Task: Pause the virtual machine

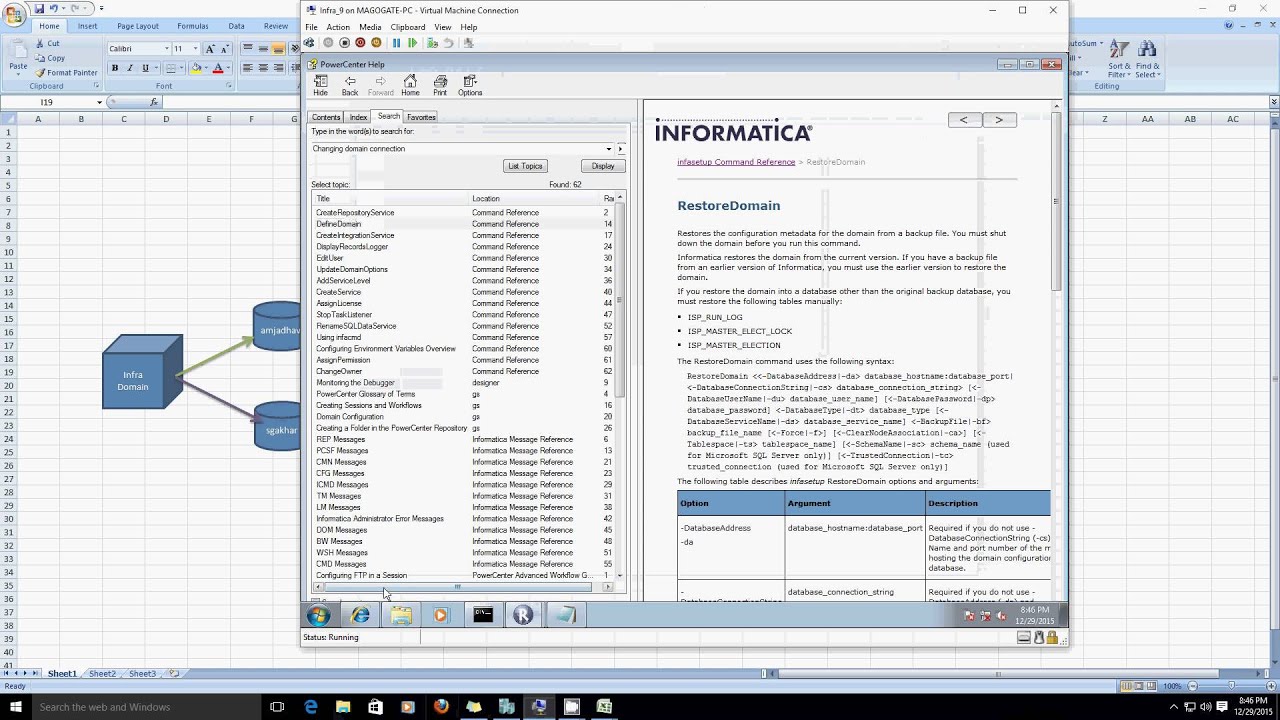Action: click(396, 43)
